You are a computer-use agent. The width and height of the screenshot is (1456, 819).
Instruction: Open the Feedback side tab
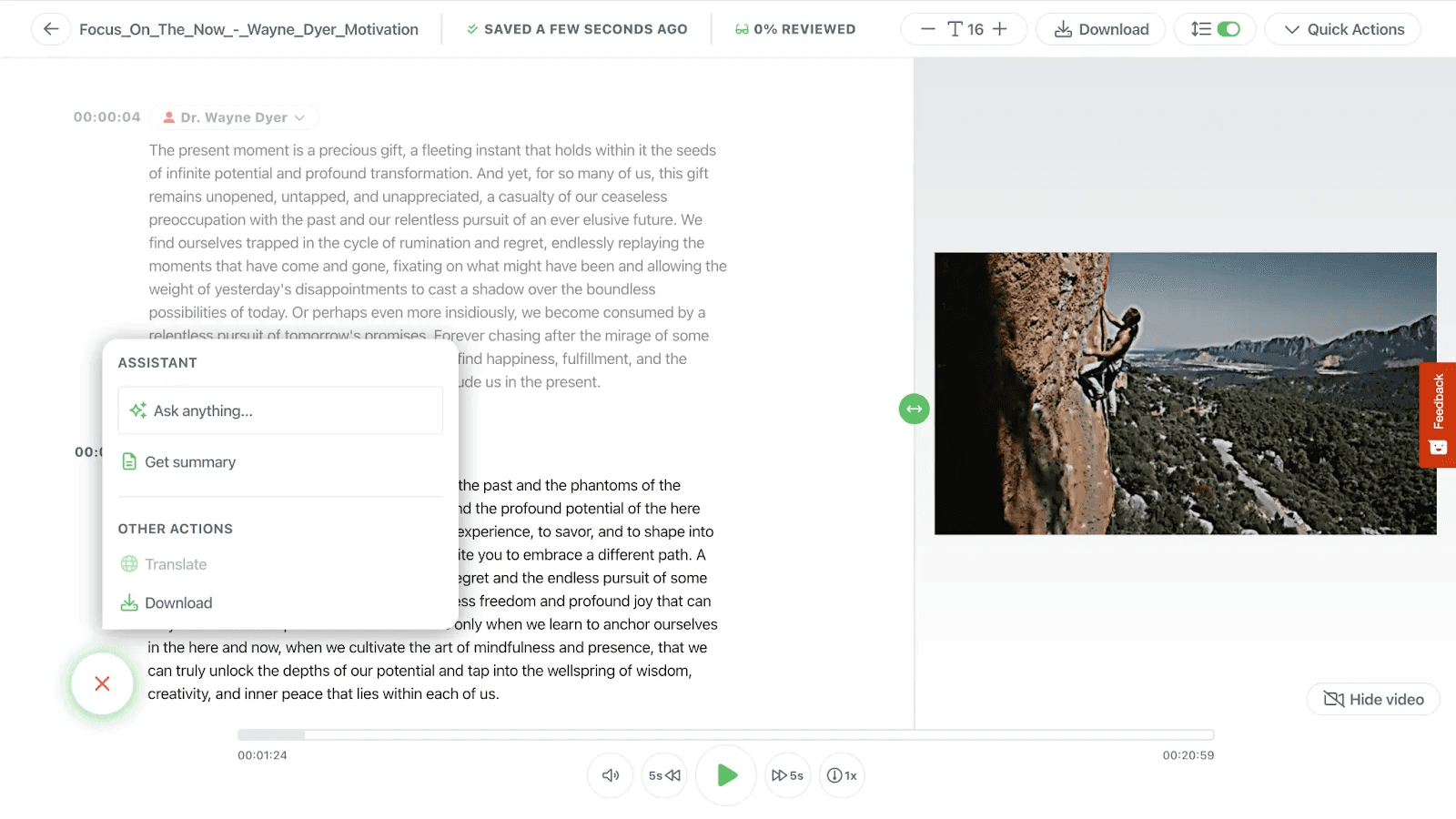1438,415
